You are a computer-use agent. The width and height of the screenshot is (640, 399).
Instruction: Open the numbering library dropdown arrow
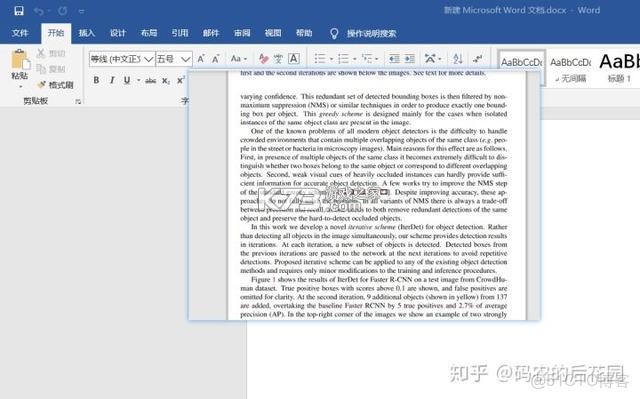354,59
